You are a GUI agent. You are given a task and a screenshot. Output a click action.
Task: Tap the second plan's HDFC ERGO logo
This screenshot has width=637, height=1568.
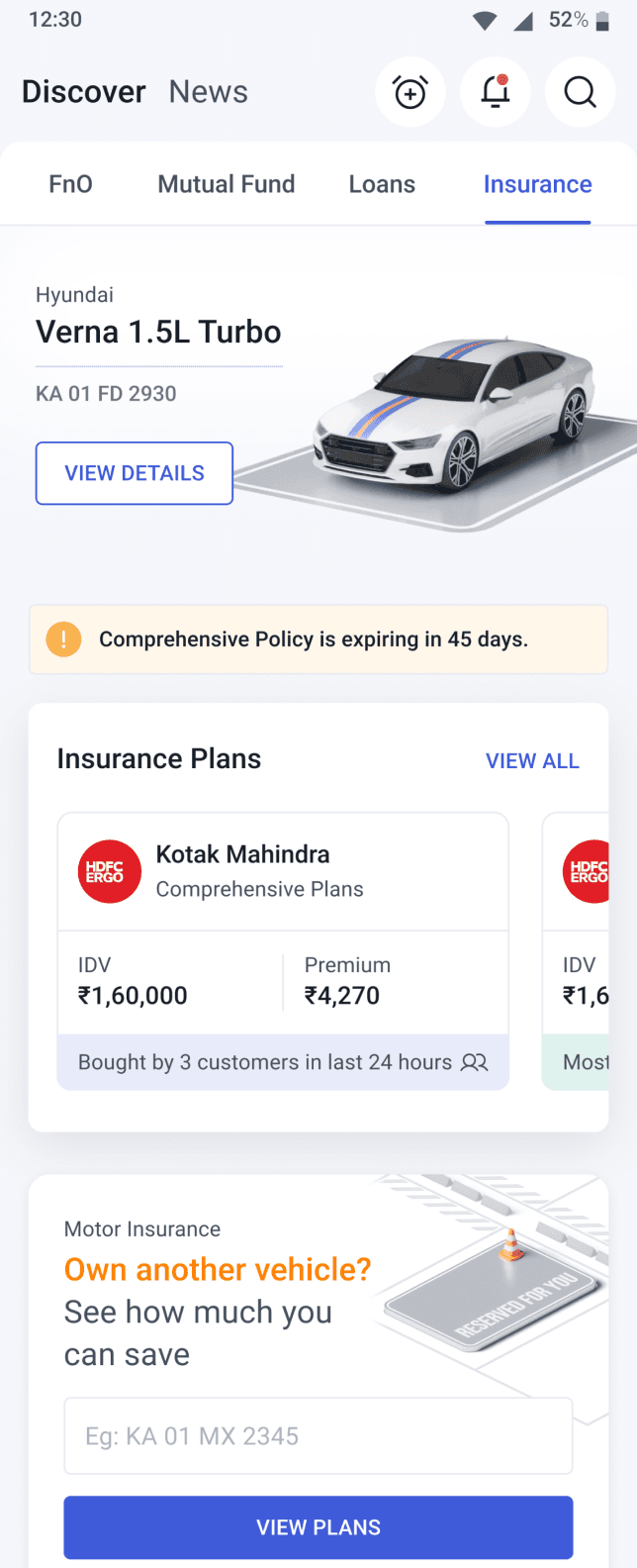589,871
